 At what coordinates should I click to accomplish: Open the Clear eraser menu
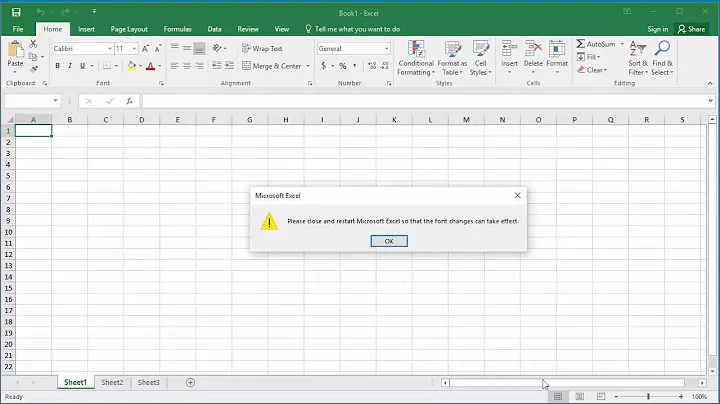click(x=592, y=70)
